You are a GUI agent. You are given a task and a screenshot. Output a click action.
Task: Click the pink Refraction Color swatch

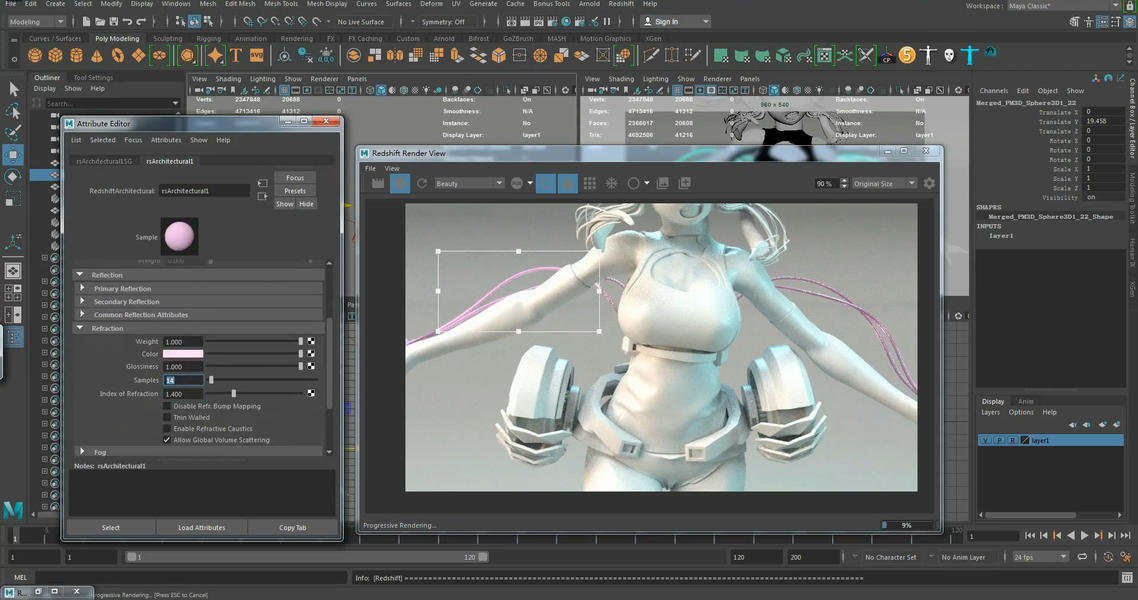coord(183,354)
